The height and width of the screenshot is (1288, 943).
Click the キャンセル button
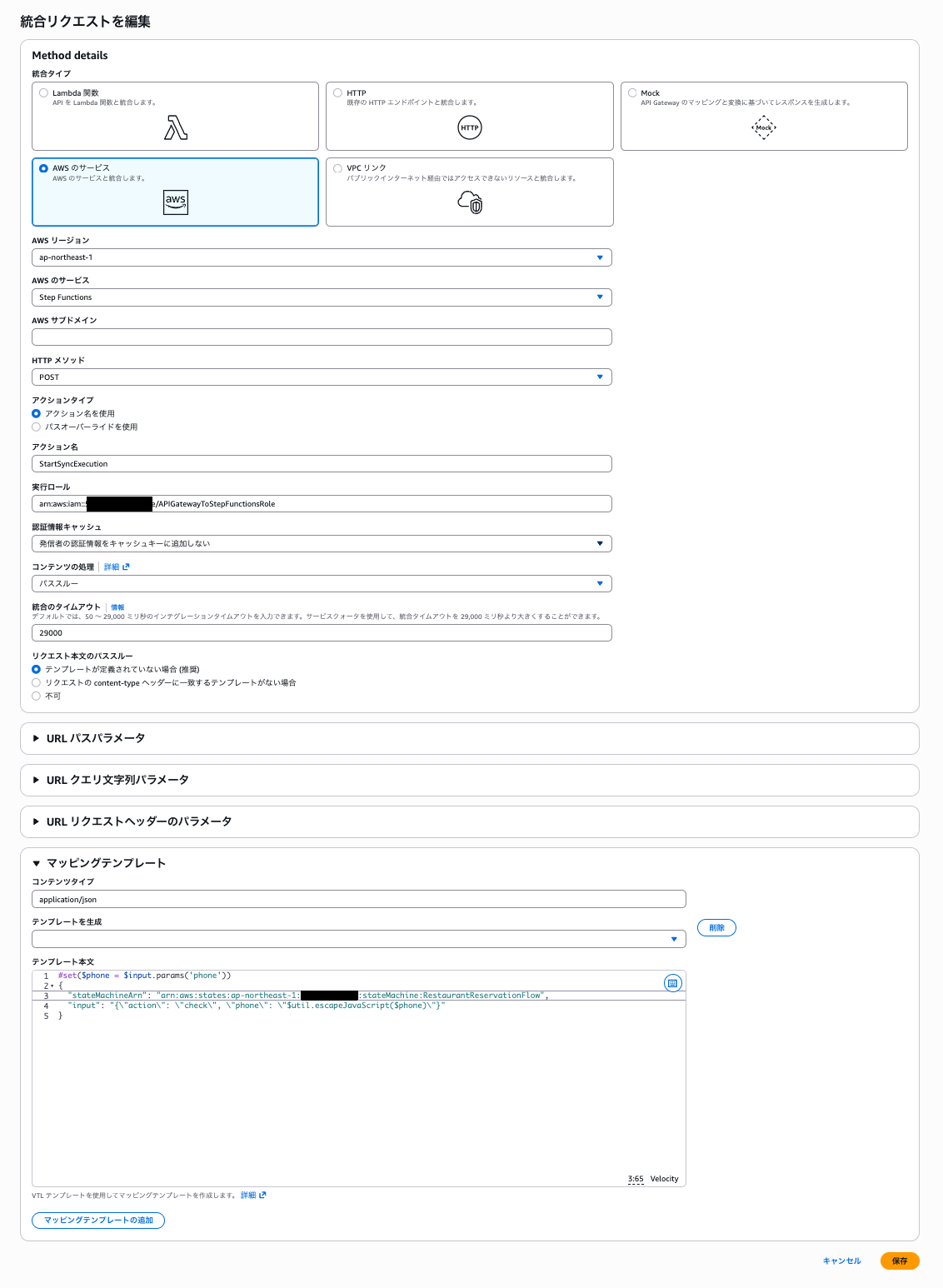(841, 1261)
